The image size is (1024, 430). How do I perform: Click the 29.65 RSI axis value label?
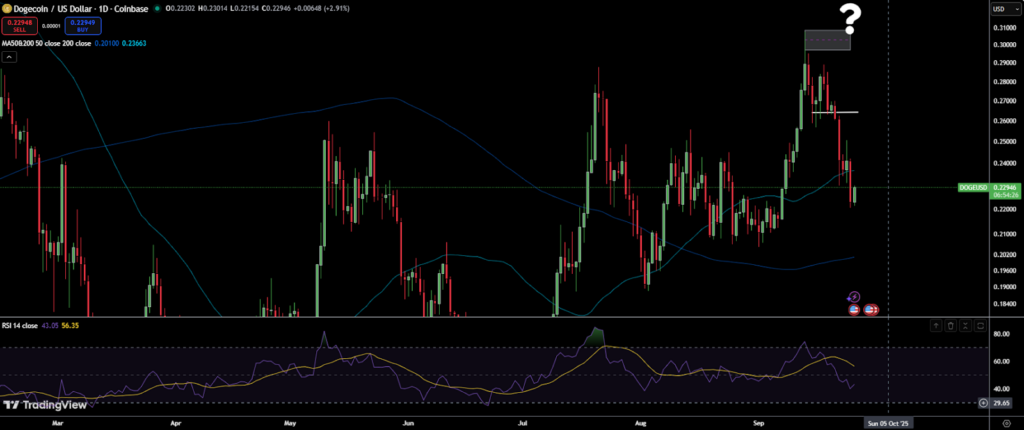[1002, 403]
